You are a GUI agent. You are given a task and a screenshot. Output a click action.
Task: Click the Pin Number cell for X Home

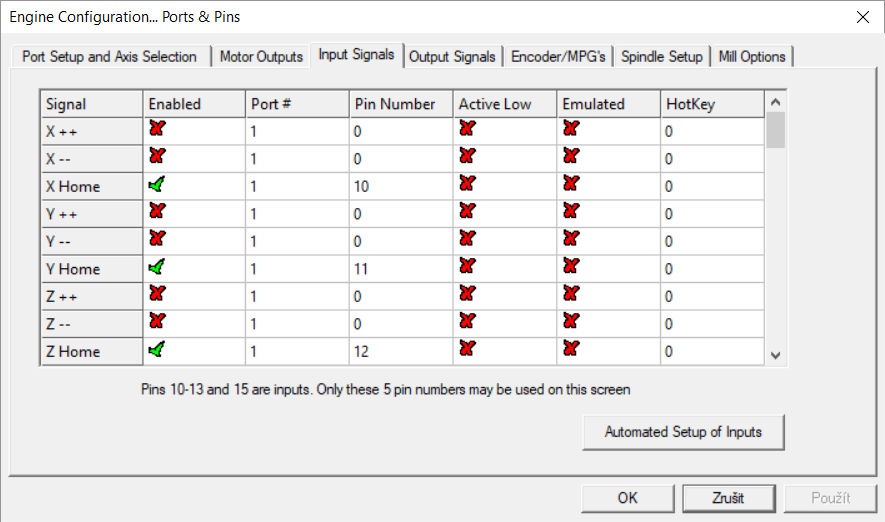[x=400, y=186]
